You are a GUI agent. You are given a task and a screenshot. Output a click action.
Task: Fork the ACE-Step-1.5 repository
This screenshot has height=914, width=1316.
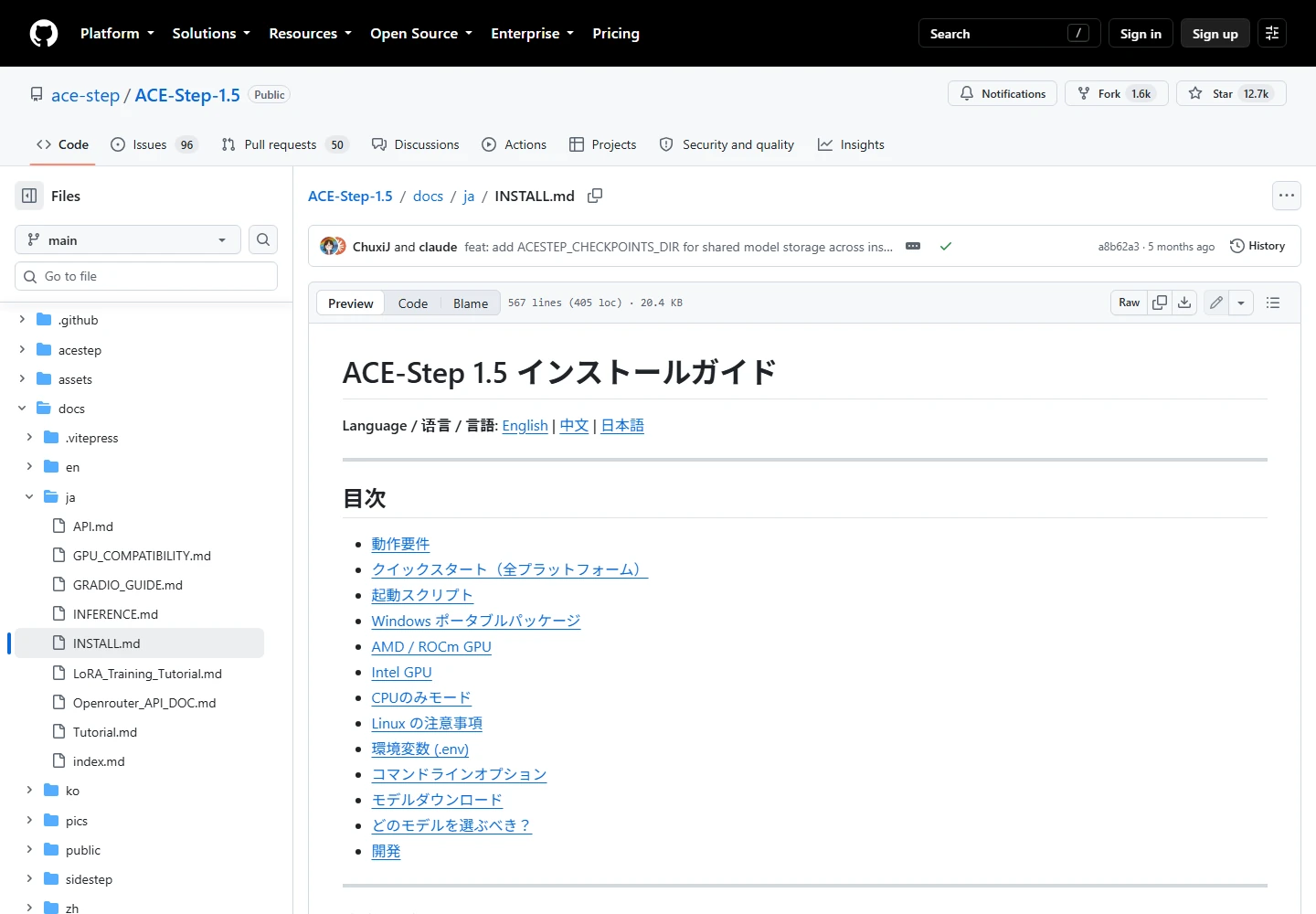point(1116,93)
